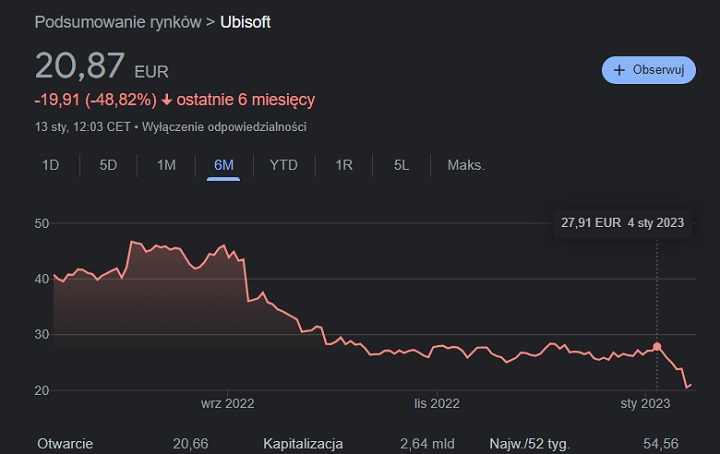The width and height of the screenshot is (720, 454).
Task: Switch to the 1M chart tab
Action: click(166, 165)
